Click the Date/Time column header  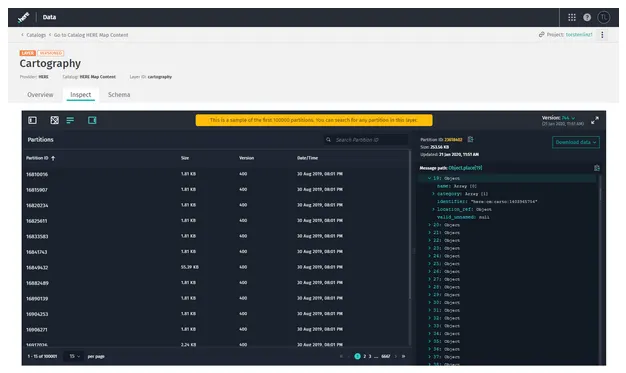click(x=307, y=158)
